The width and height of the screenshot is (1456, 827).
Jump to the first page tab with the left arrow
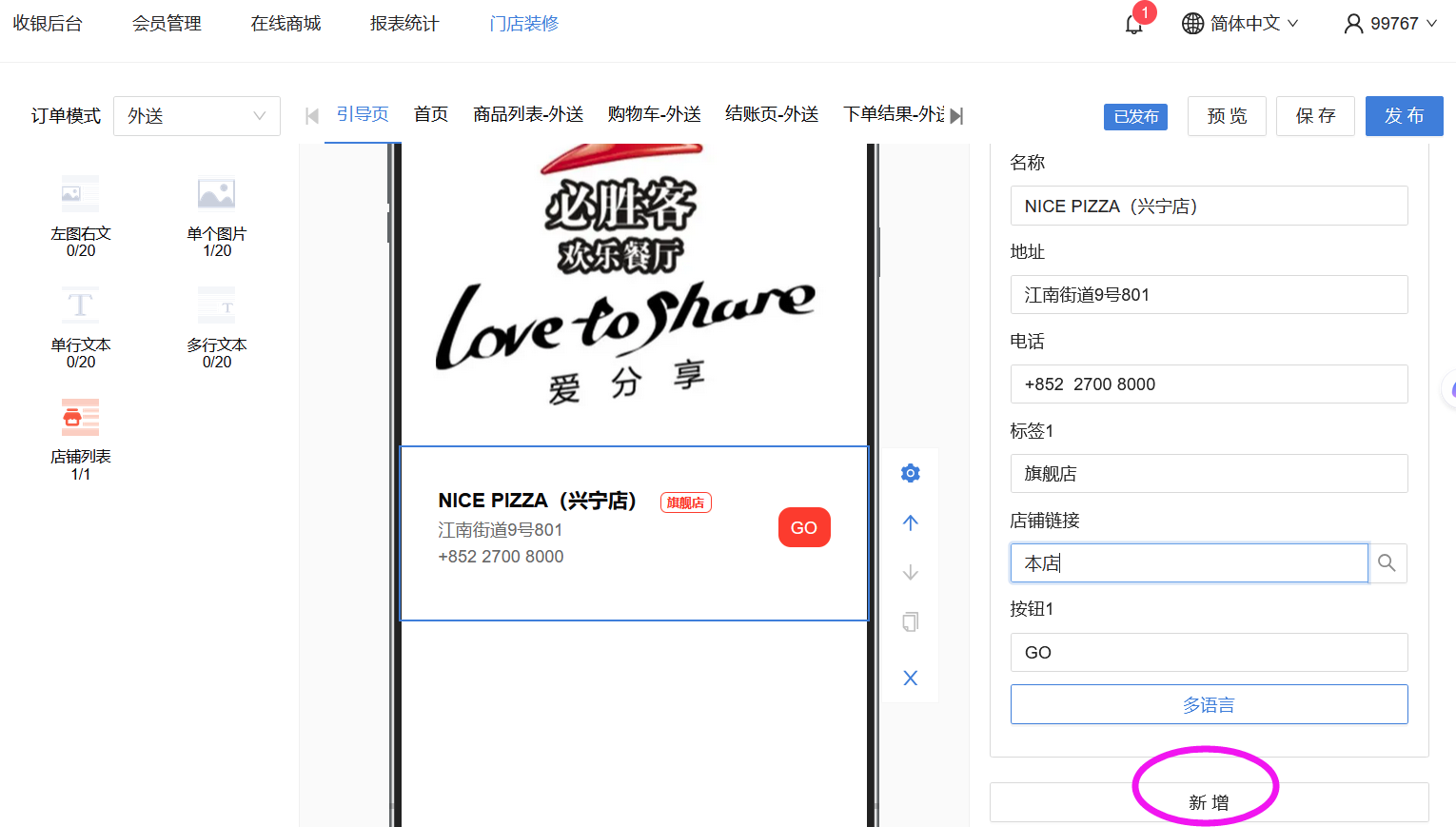(312, 116)
